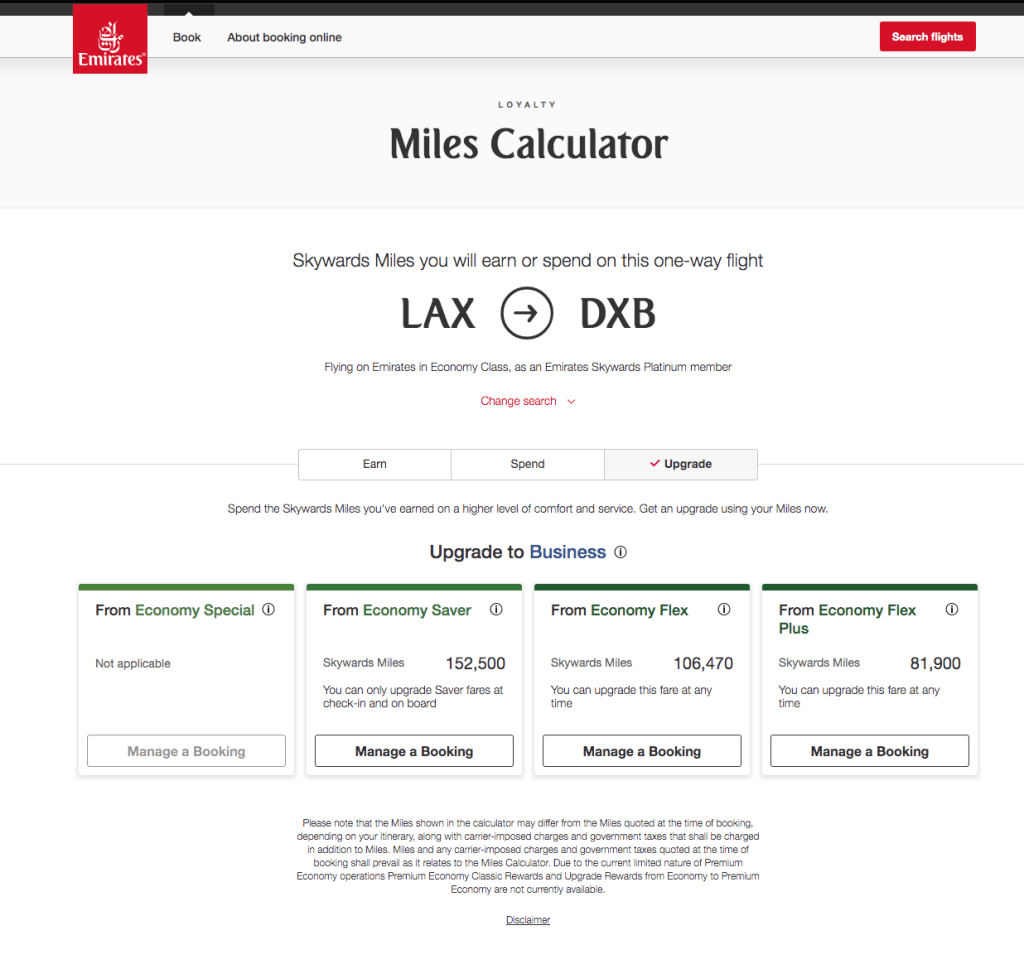
Task: Click Manage a Booking under Economy Flex Plus
Action: [x=869, y=751]
